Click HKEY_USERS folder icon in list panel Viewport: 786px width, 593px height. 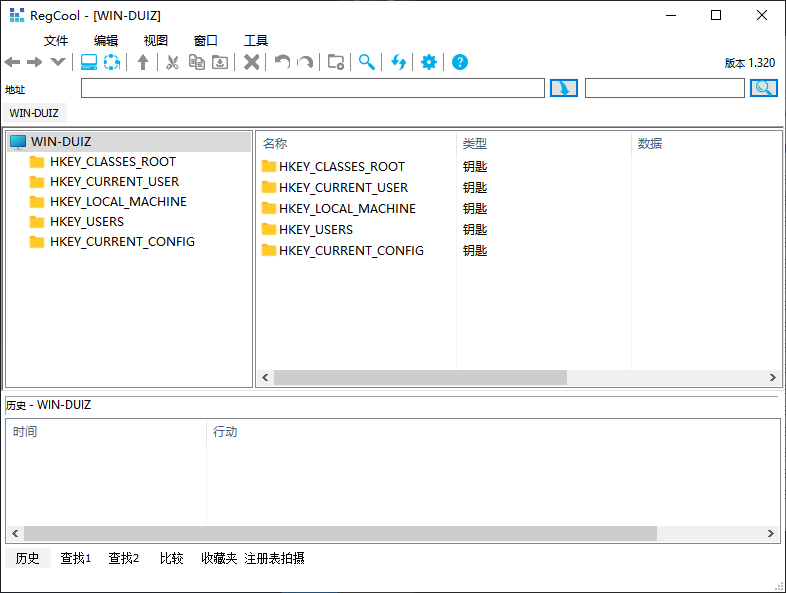coord(269,230)
